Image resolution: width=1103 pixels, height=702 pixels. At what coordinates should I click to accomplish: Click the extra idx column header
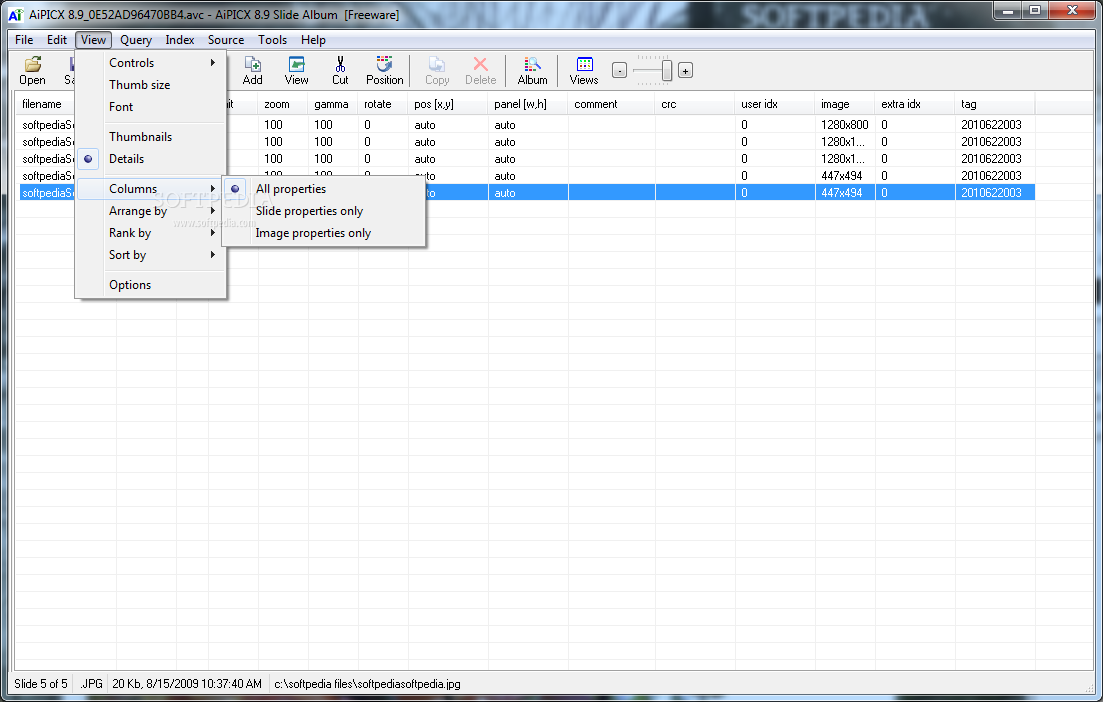point(915,104)
